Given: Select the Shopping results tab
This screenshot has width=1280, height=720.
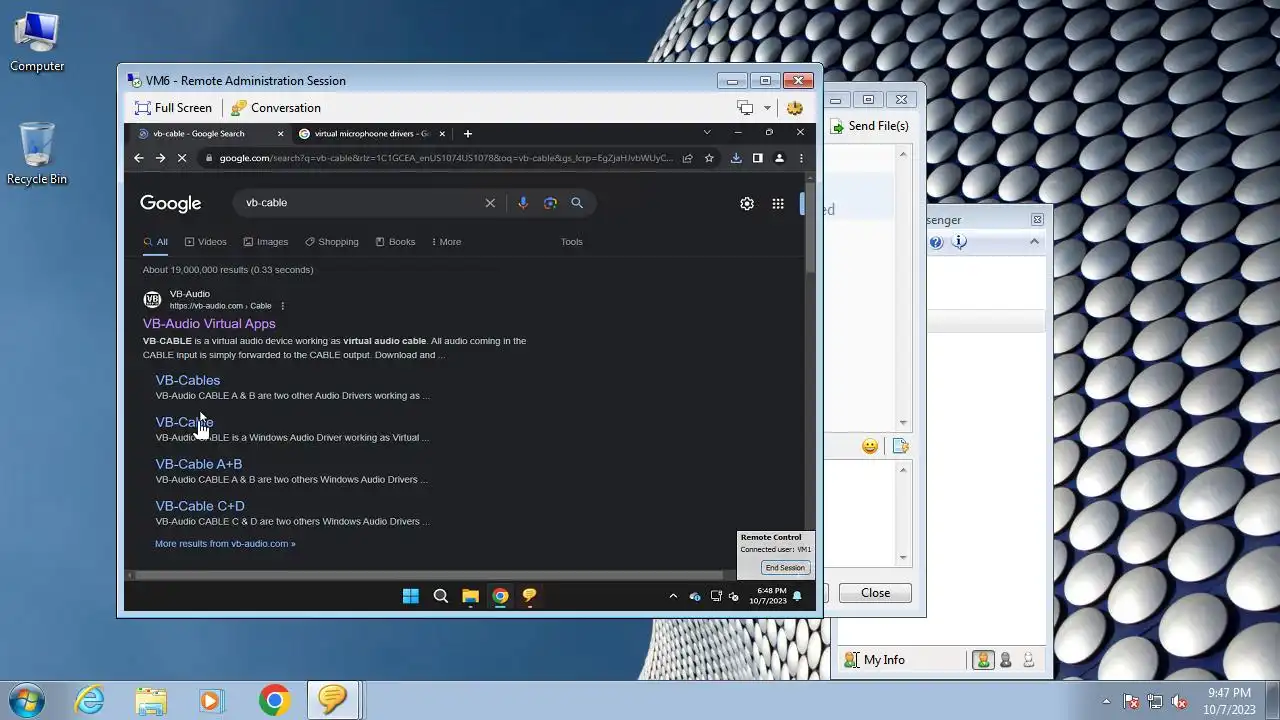Looking at the screenshot, I should coord(332,242).
